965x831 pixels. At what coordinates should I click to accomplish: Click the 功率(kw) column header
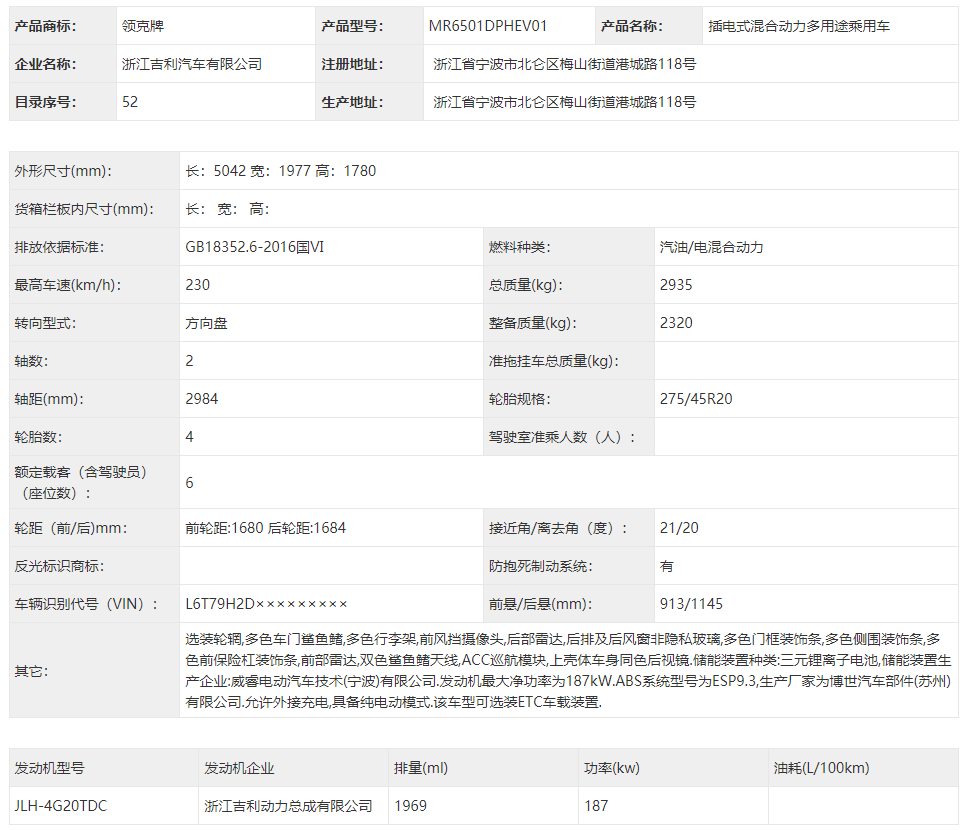click(612, 768)
